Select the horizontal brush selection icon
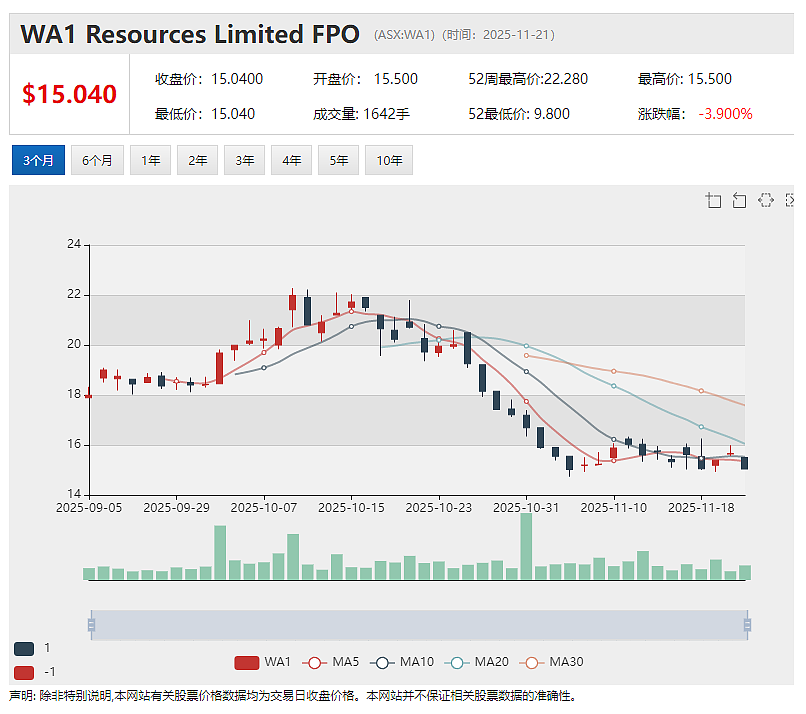The image size is (806, 714). (765, 200)
